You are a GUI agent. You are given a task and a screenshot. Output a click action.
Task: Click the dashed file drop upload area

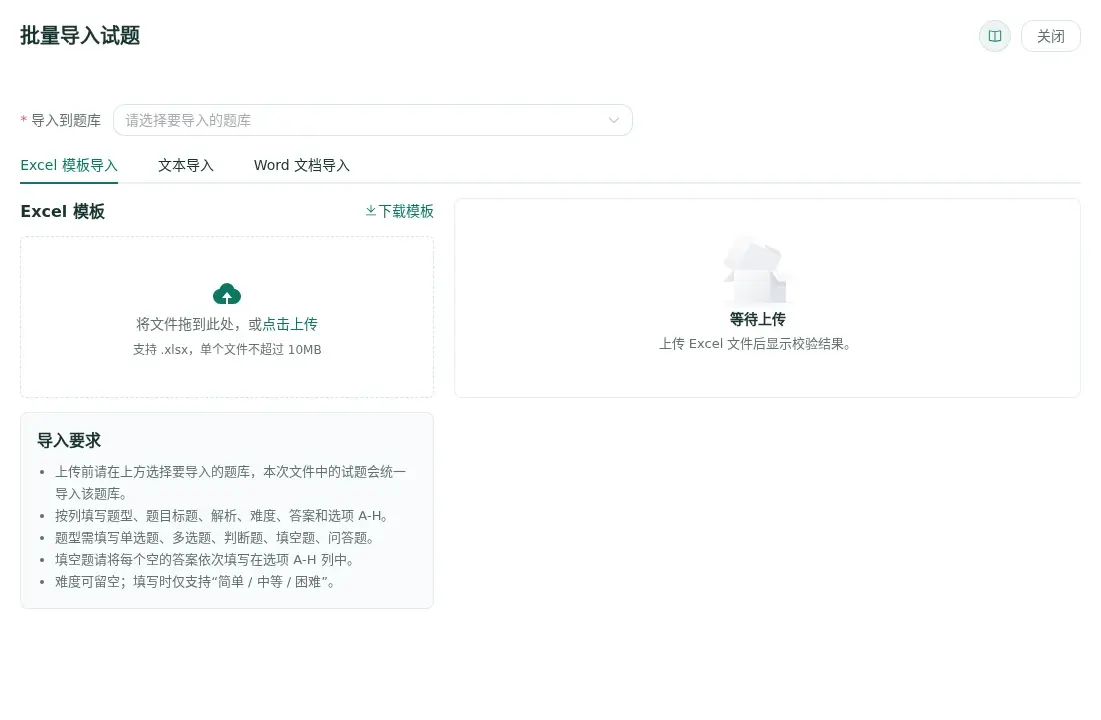(227, 317)
